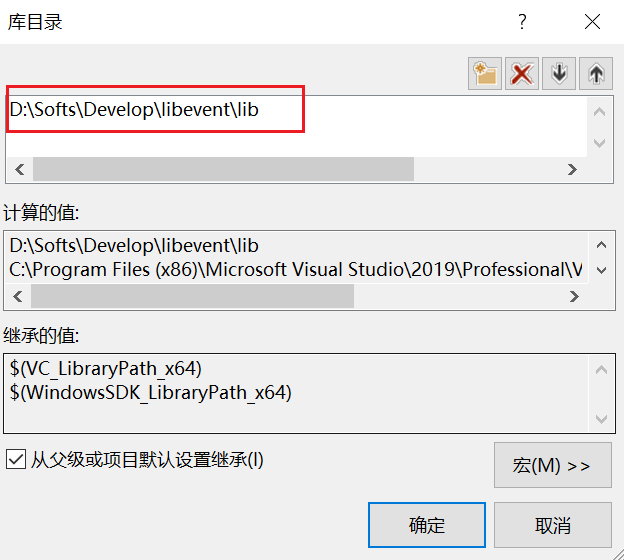
Task: Click down arrow of the edit list vertical scrollbar
Action: (x=599, y=142)
